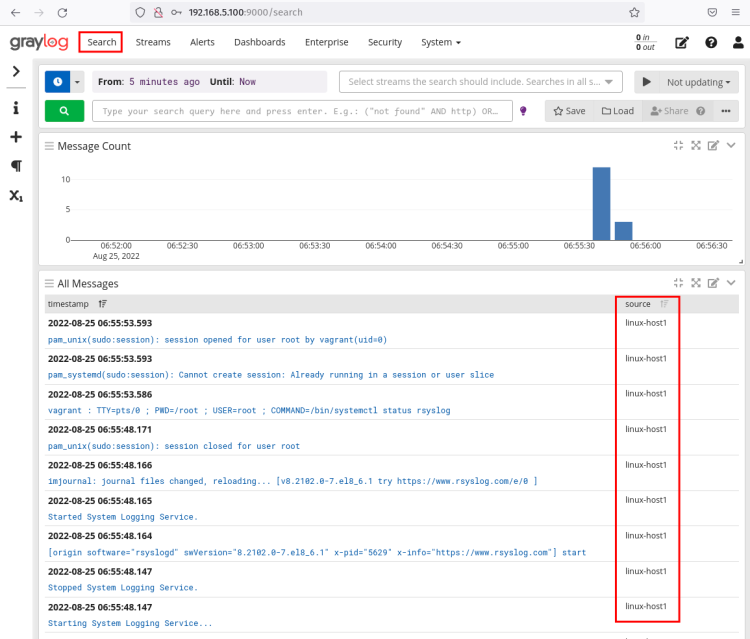Open the Search page tab

point(101,42)
